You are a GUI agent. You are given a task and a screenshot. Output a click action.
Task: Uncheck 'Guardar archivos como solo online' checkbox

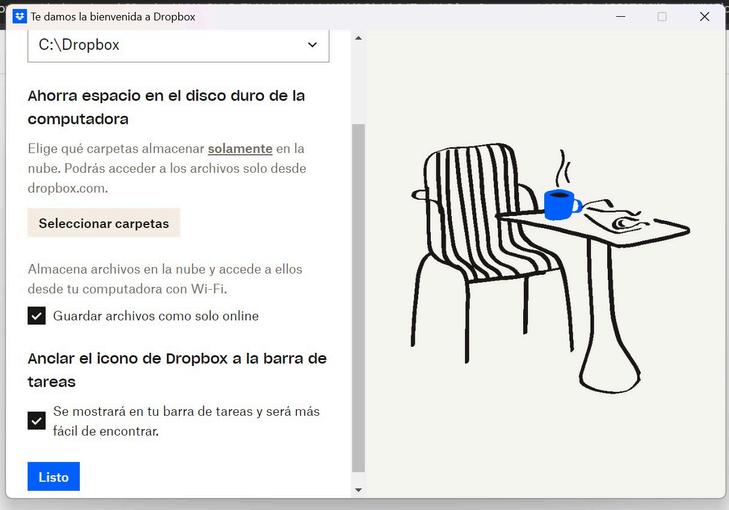pos(37,316)
